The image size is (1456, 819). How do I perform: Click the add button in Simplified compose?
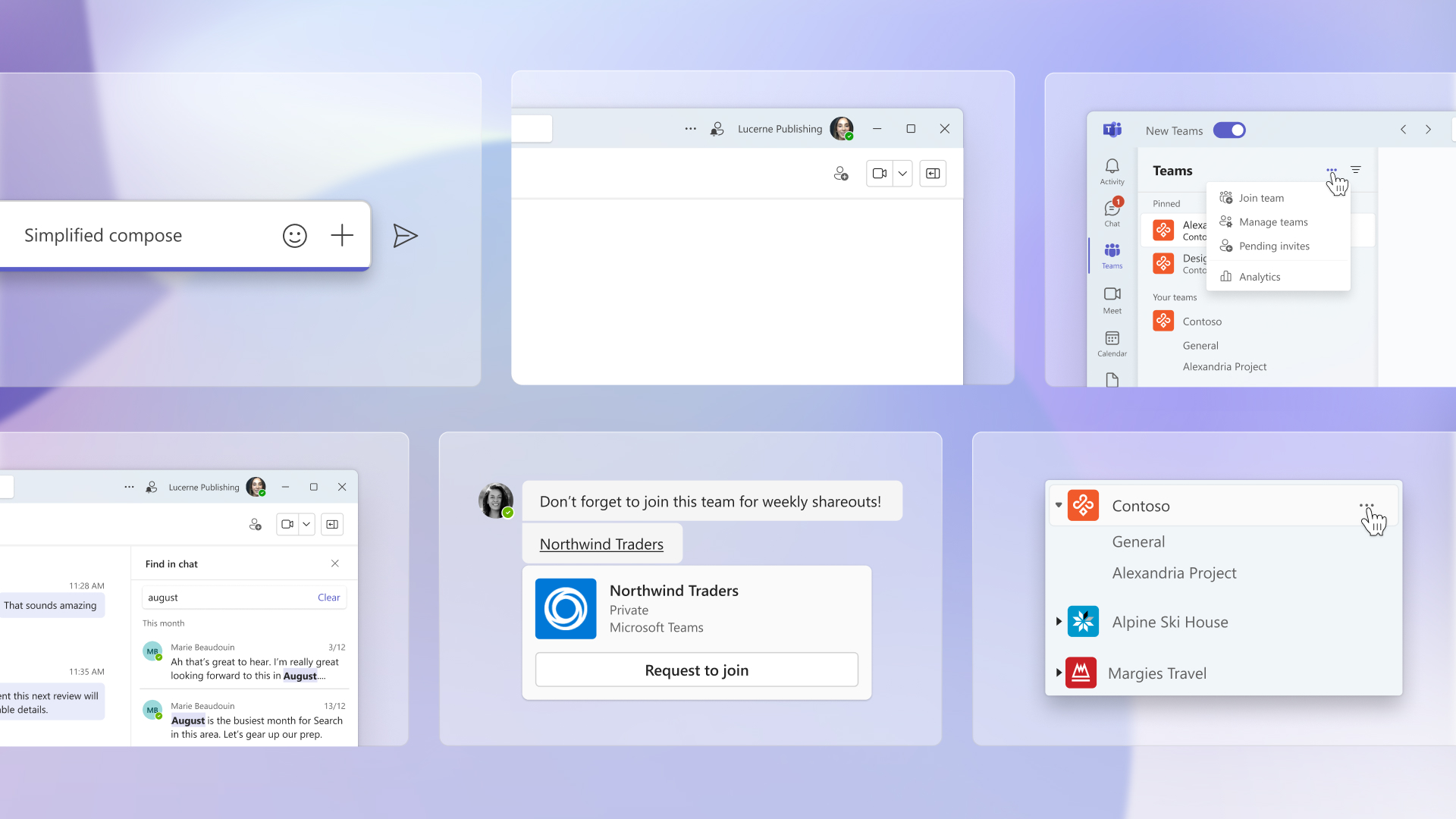pos(341,235)
